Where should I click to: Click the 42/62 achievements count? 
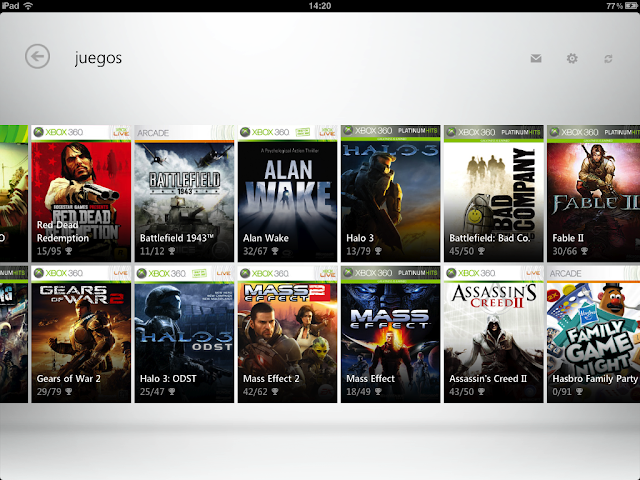256,392
